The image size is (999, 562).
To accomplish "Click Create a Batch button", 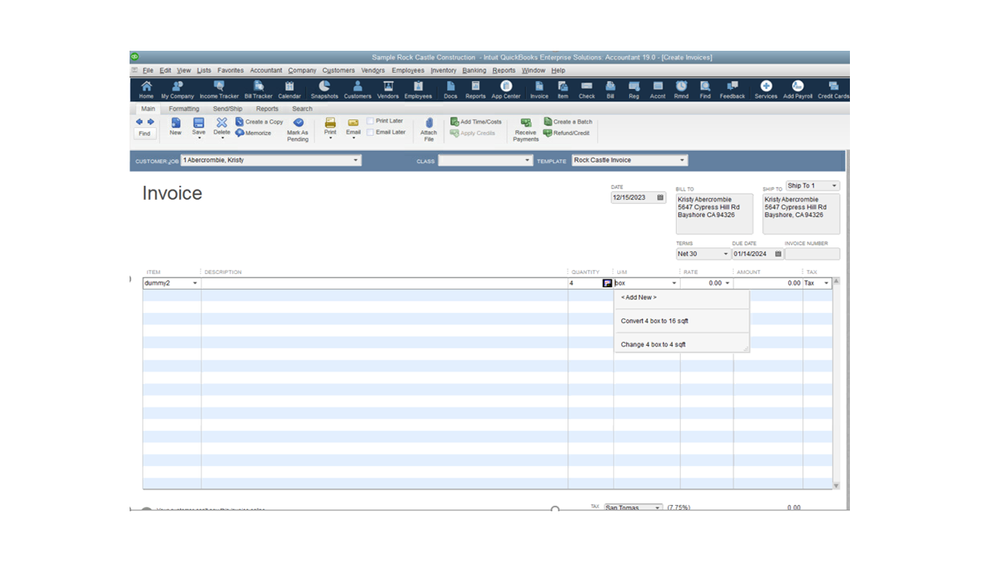I will 568,122.
